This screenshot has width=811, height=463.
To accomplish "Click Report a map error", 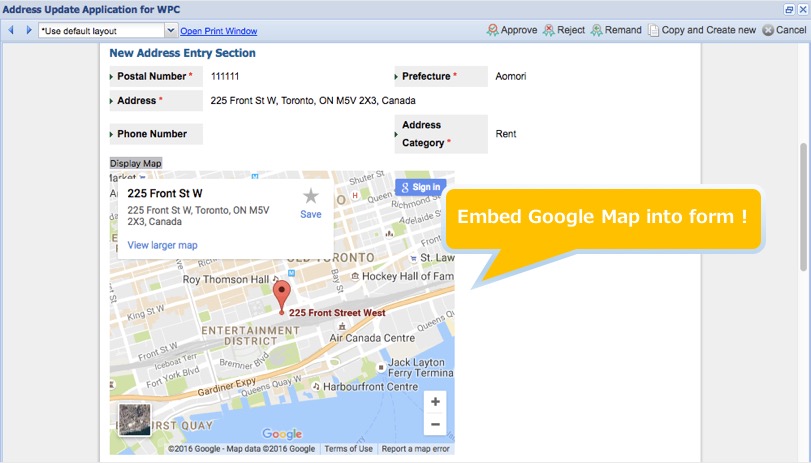I will 417,449.
